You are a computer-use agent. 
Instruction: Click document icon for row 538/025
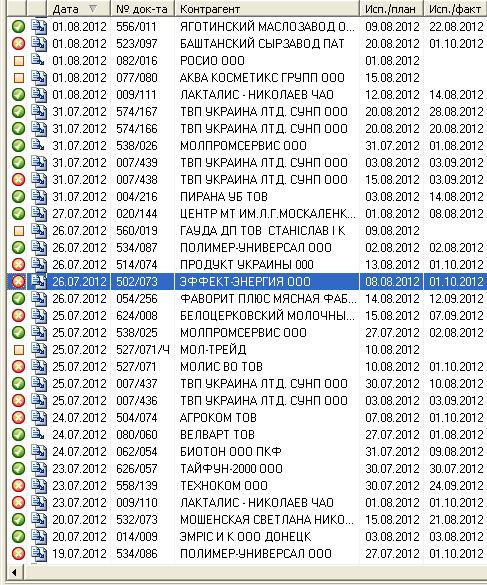click(x=39, y=333)
